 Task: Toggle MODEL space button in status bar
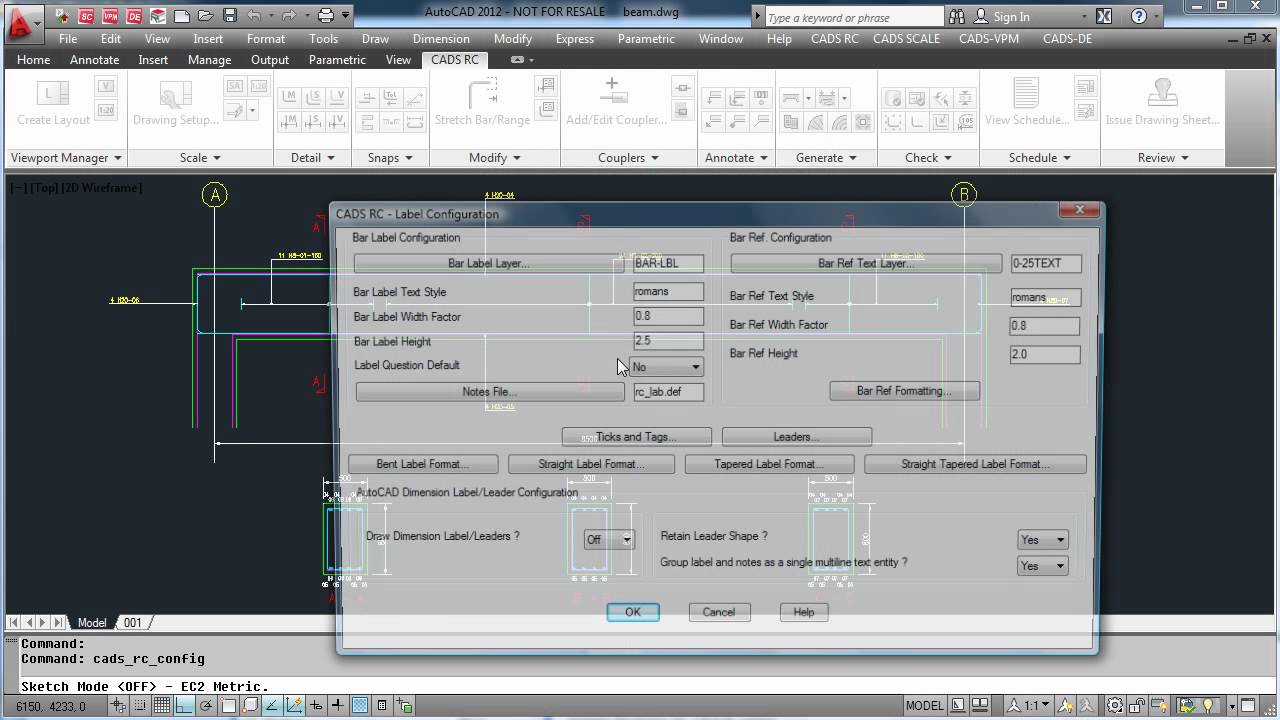pos(925,705)
